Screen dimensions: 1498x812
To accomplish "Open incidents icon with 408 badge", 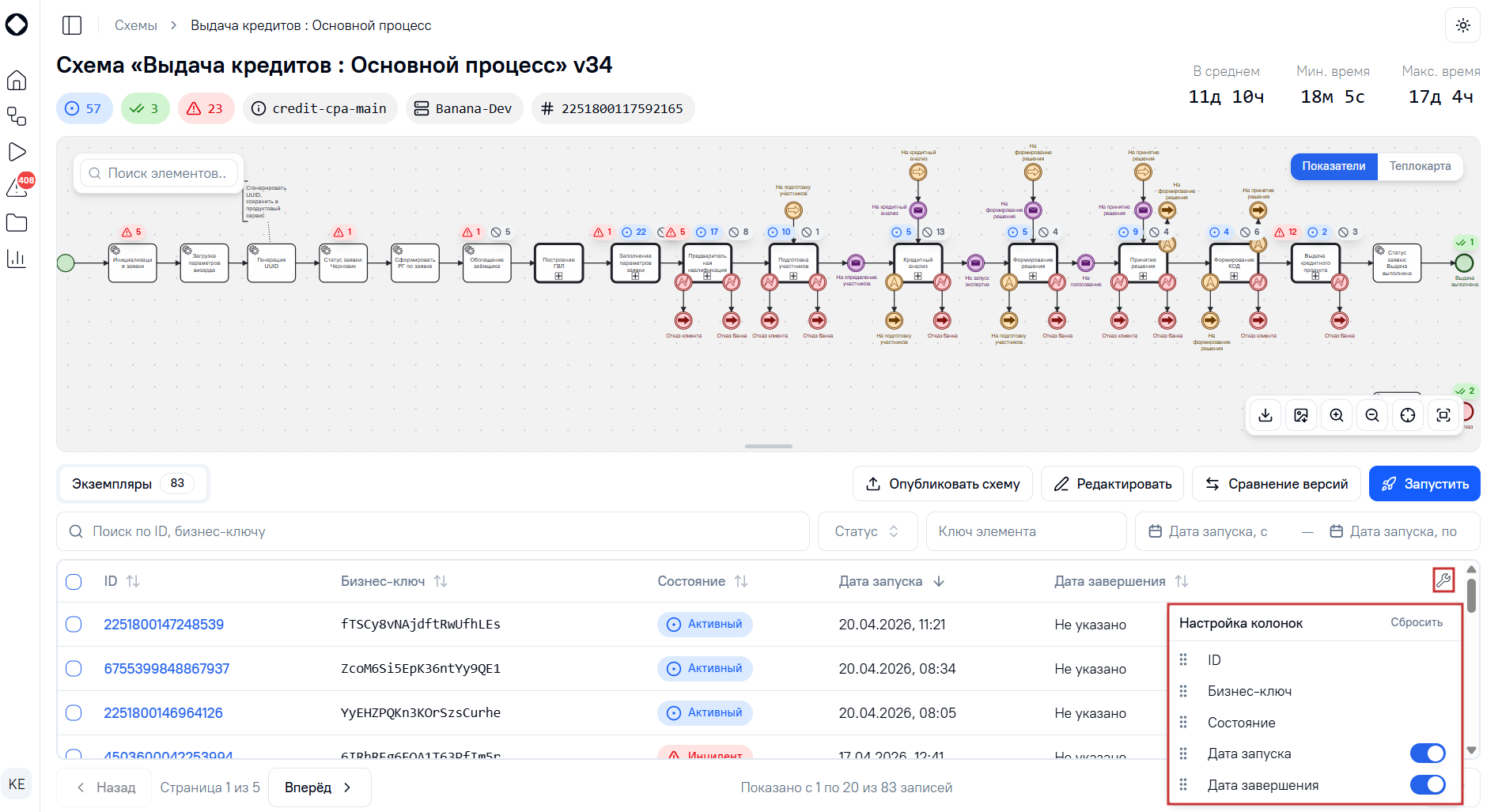I will [17, 187].
